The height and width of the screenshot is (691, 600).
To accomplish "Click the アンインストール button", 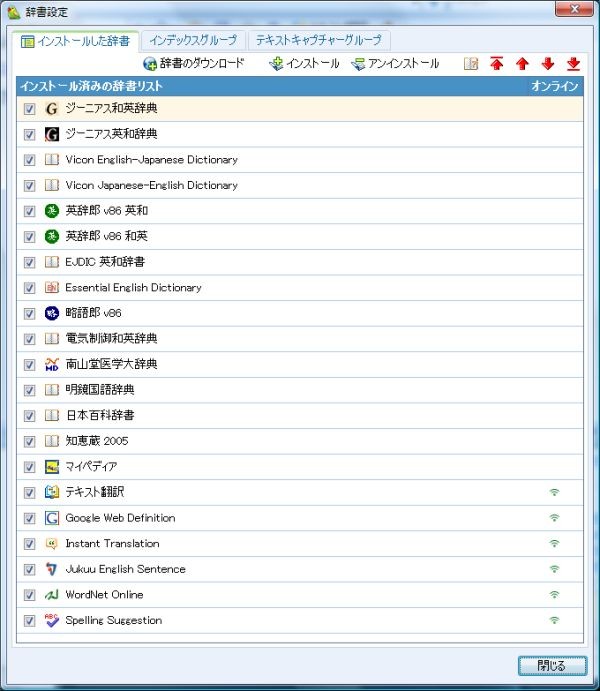I will click(x=395, y=63).
